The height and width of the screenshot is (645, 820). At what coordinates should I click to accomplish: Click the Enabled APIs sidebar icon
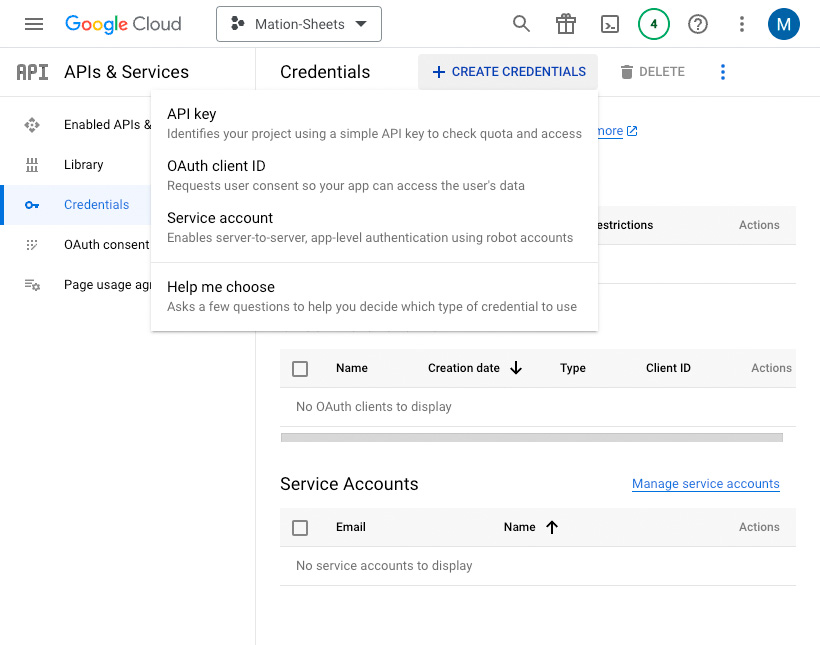pyautogui.click(x=32, y=125)
